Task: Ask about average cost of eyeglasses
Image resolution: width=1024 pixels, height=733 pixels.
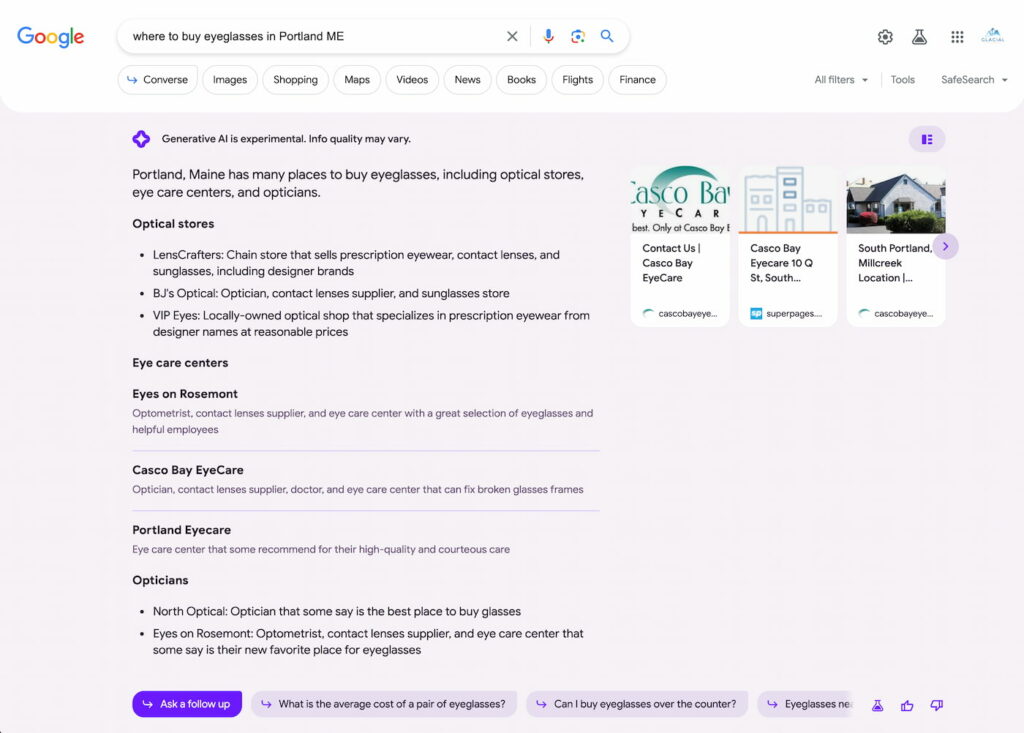Action: 384,704
